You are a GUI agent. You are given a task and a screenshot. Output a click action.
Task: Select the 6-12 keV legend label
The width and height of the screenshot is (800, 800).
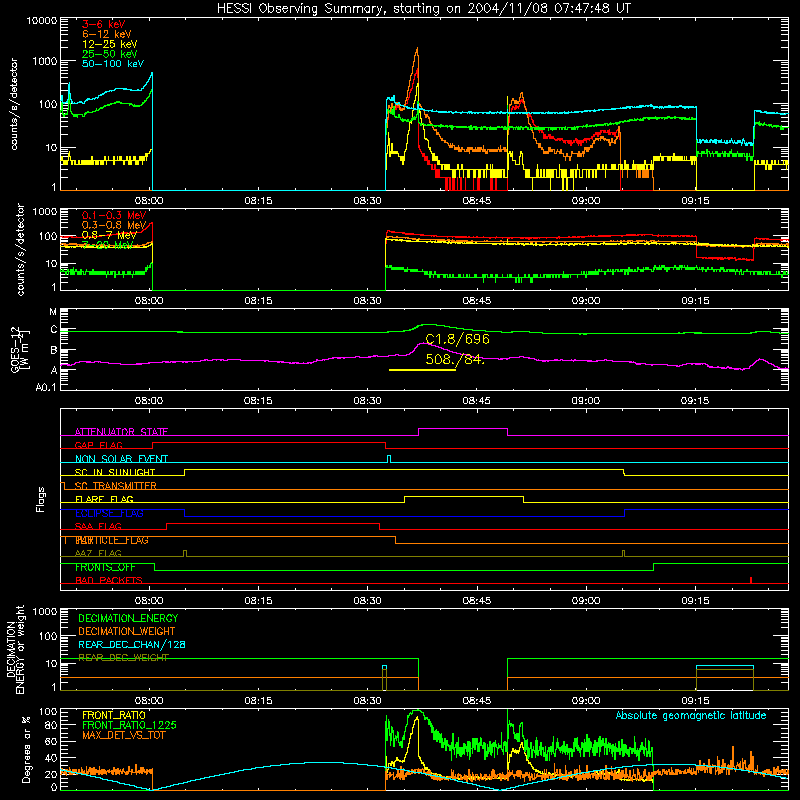(107, 34)
